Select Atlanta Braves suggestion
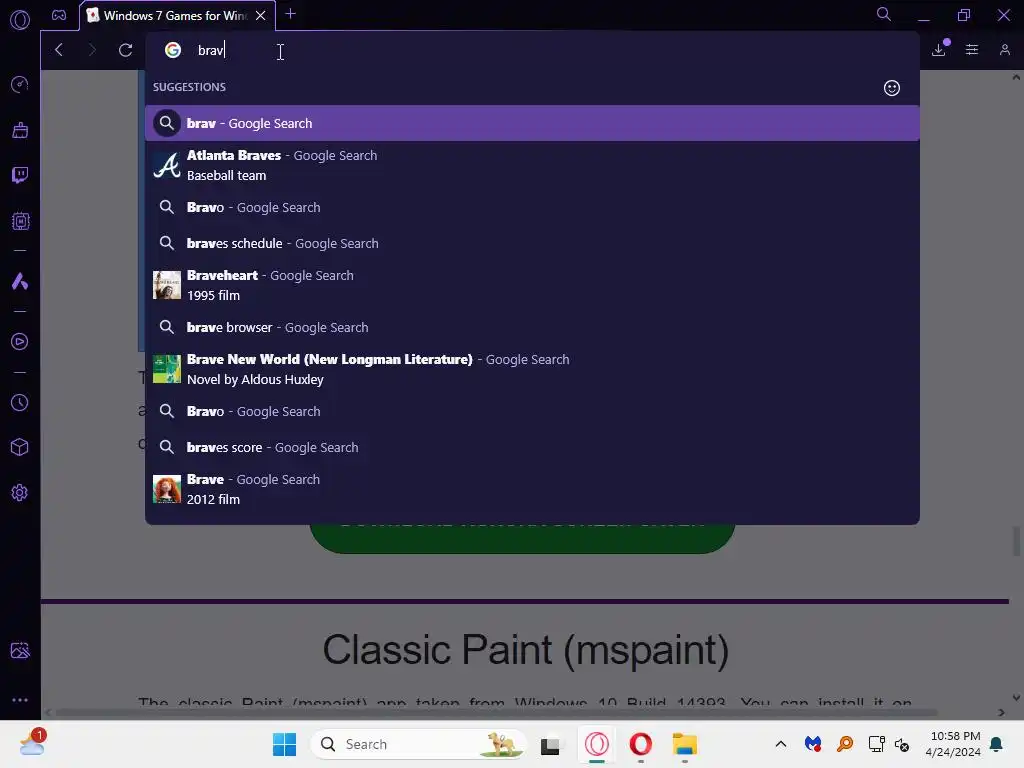 point(532,165)
